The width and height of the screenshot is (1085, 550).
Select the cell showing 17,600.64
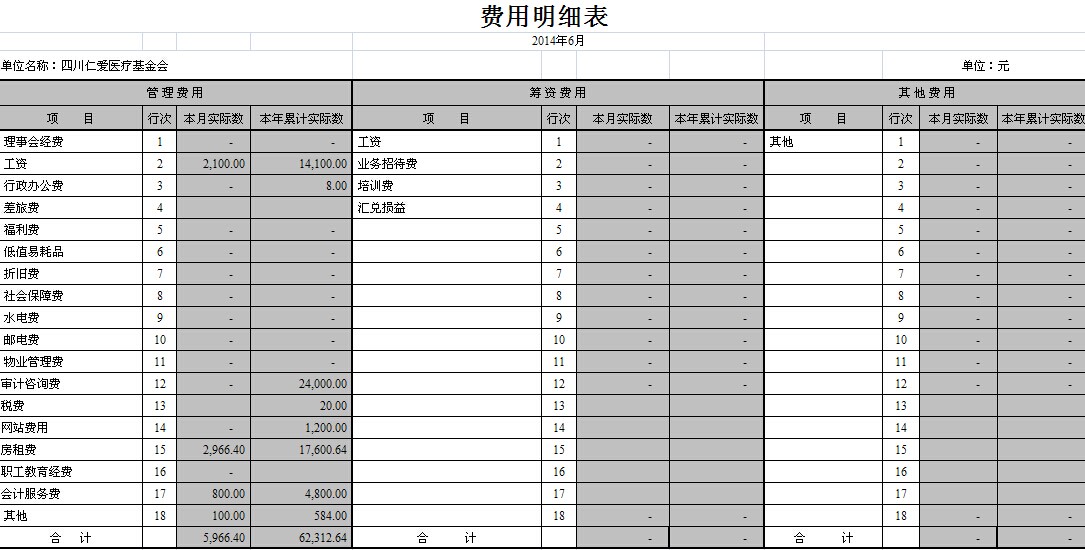tap(300, 450)
